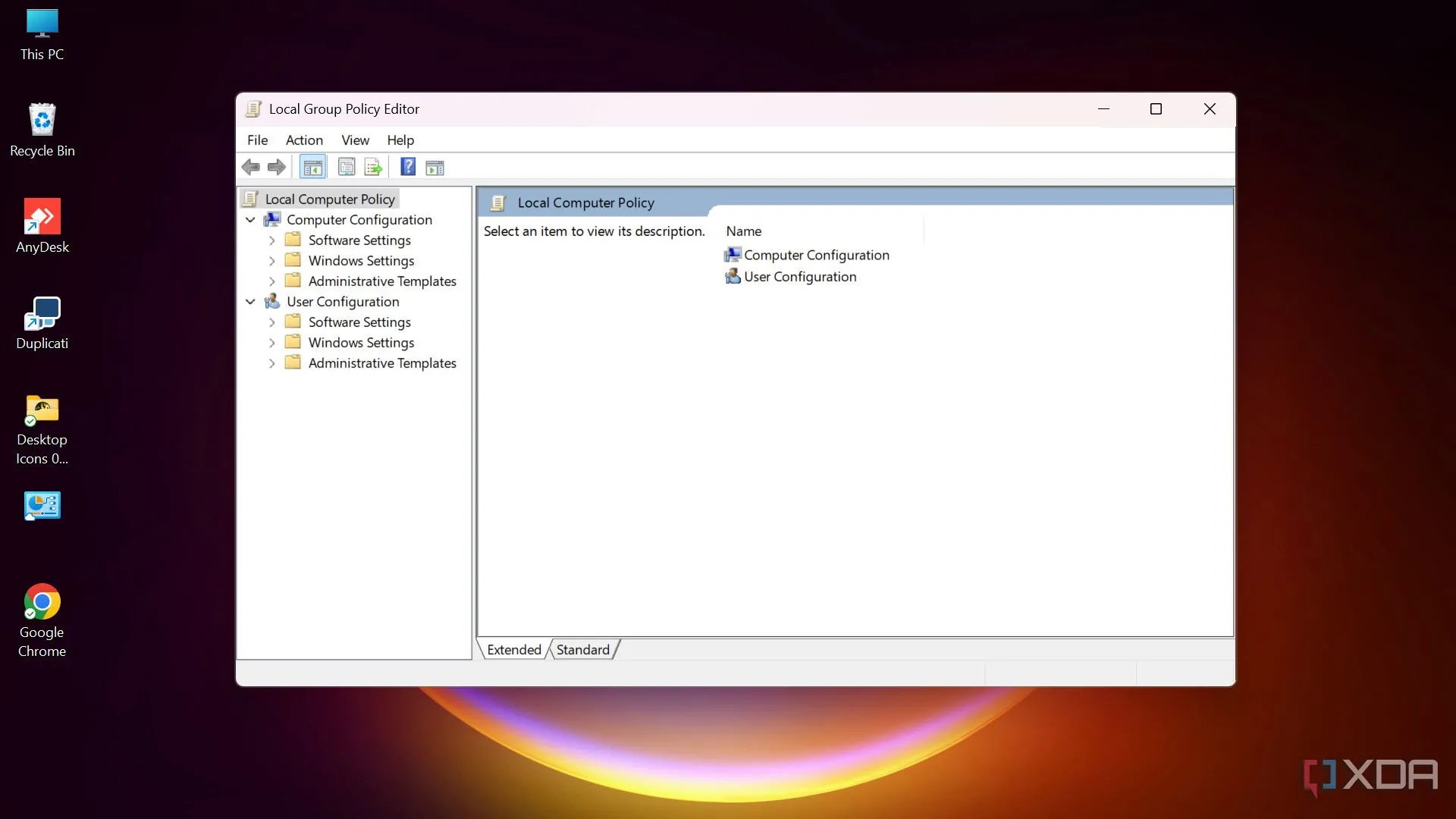Open the View menu
The width and height of the screenshot is (1456, 819).
[x=355, y=140]
